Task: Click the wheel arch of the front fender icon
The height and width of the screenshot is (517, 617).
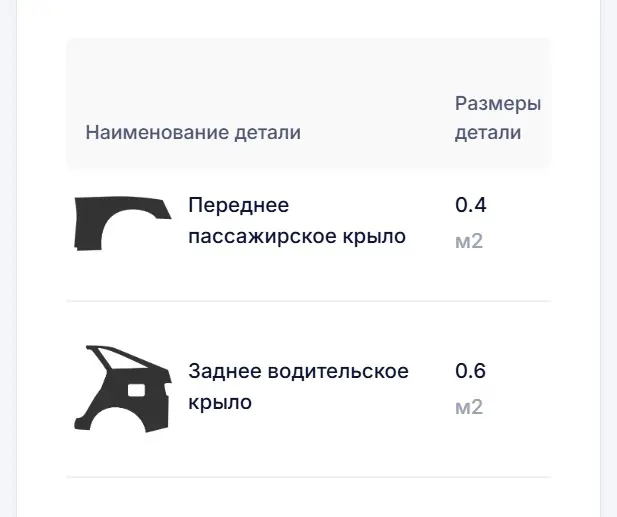Action: 130,236
